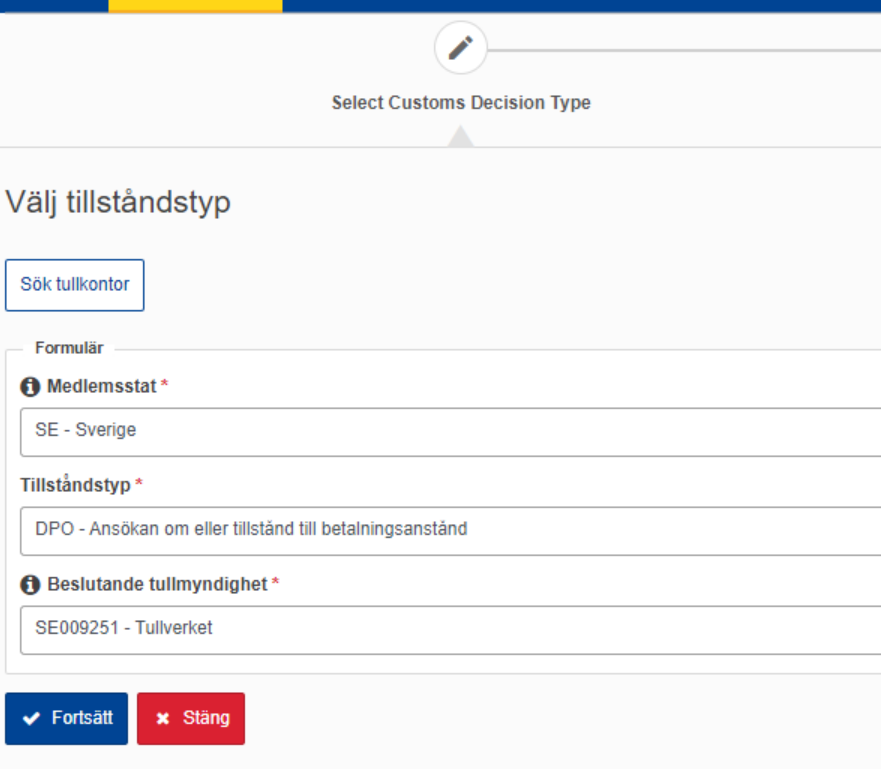Image resolution: width=881 pixels, height=769 pixels.
Task: Click the Välj tillståndstyp heading
Action: [x=118, y=202]
